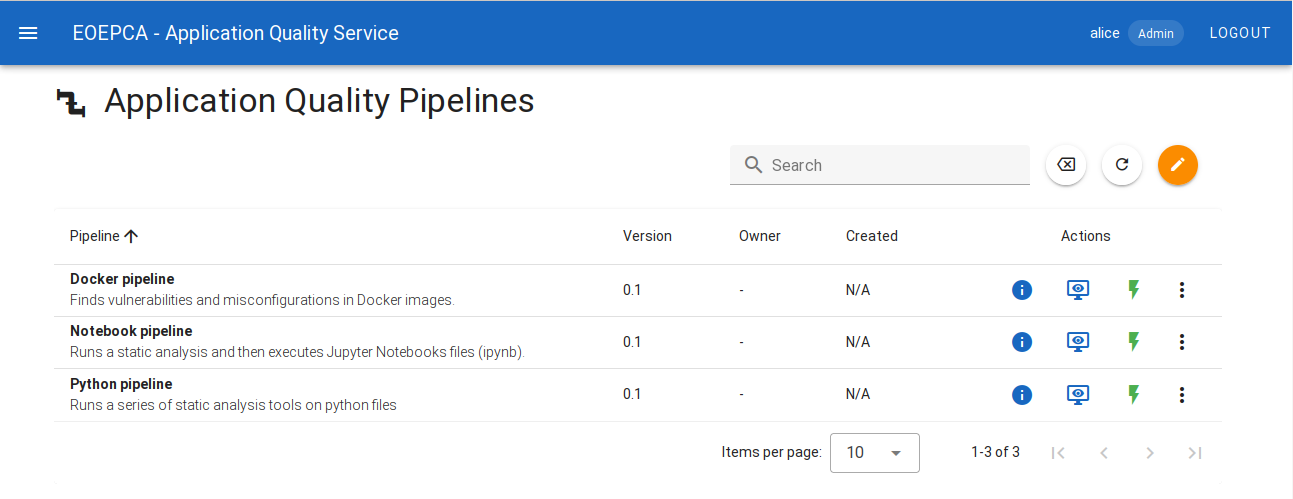The width and height of the screenshot is (1293, 499).
Task: Click the 'Items per page:' label
Action: [772, 452]
